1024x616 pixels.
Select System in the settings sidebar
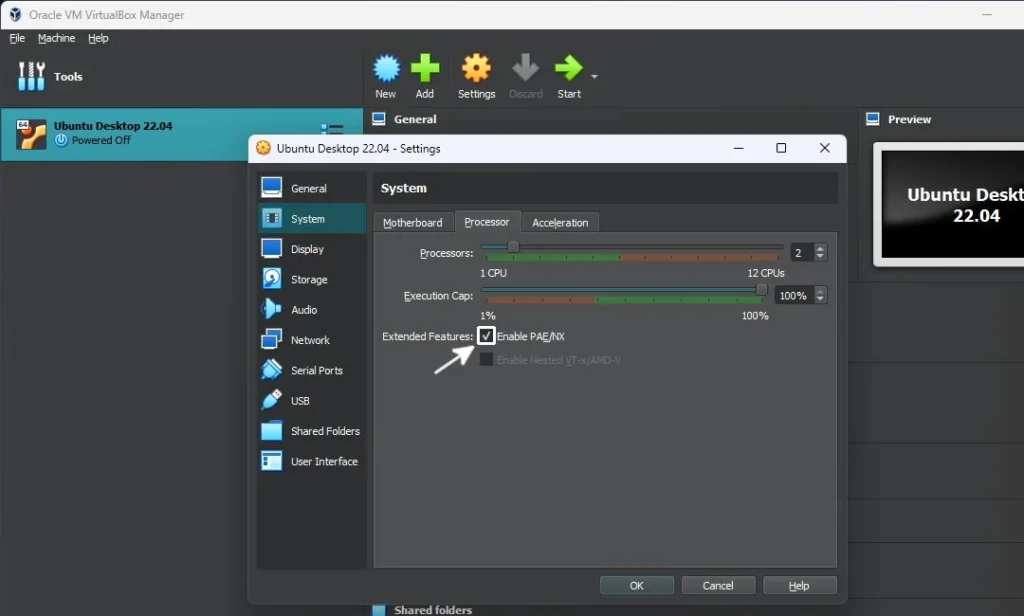coord(312,218)
